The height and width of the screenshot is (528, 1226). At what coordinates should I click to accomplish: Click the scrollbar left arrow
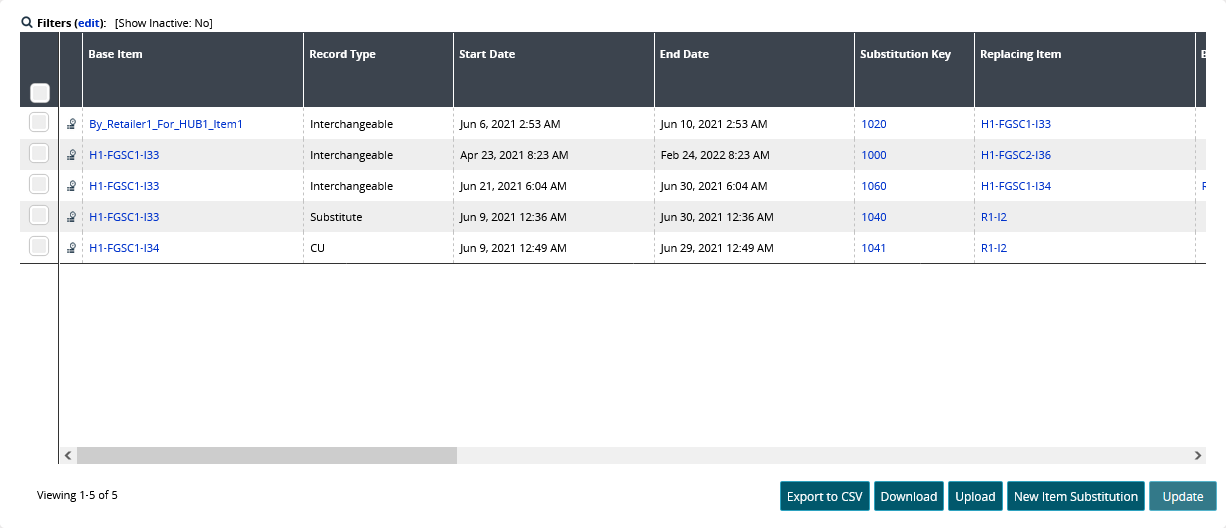click(x=68, y=455)
